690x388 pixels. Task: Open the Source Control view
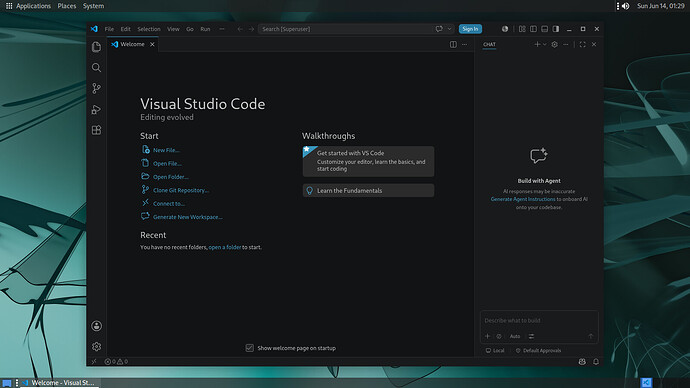(96, 88)
